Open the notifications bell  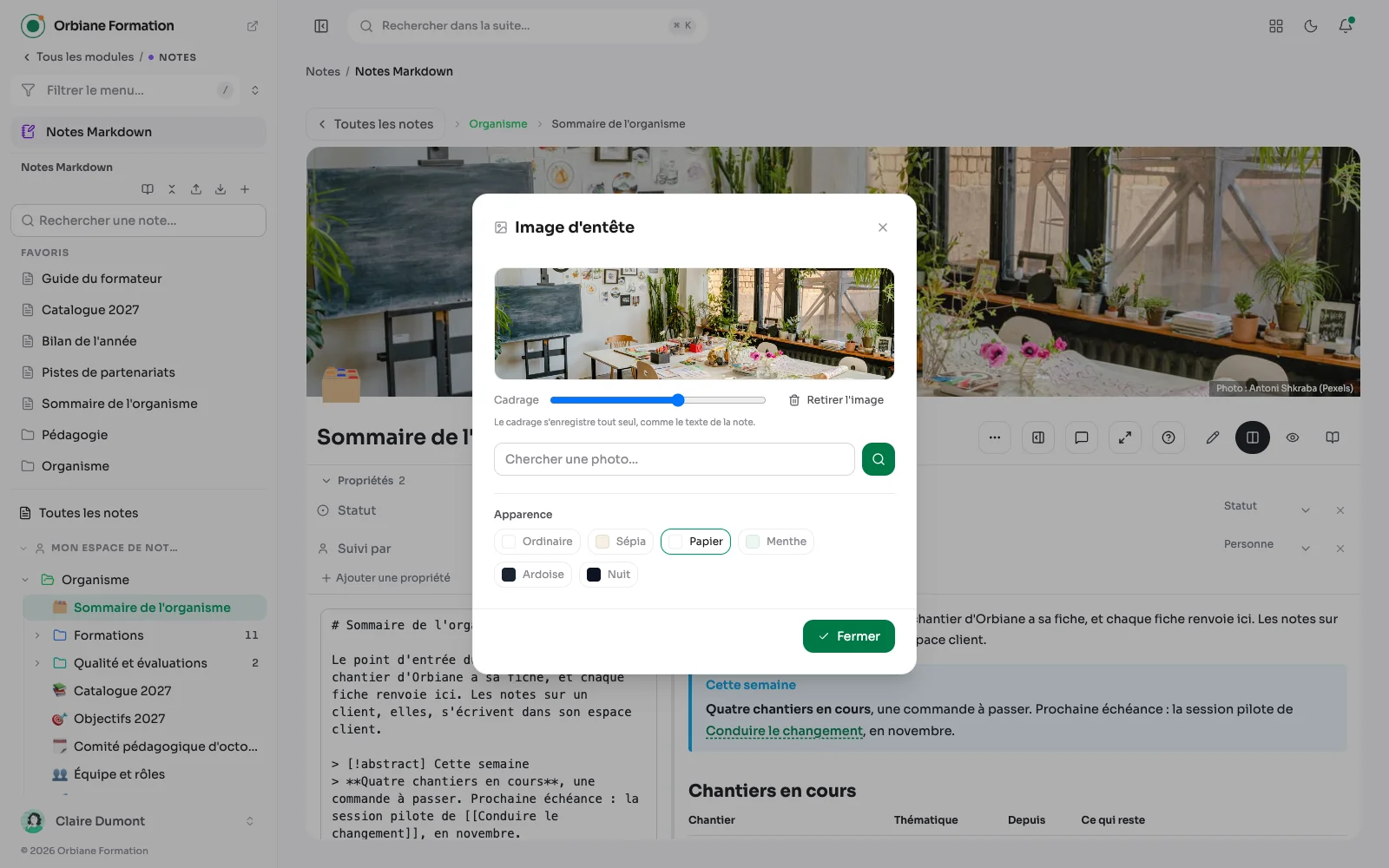pos(1346,26)
